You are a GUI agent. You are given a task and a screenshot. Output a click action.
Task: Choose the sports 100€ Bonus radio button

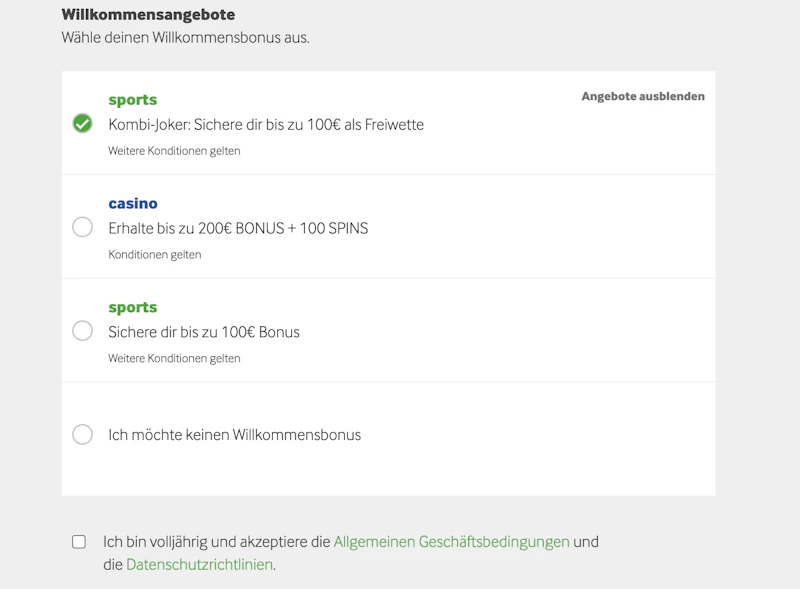point(83,331)
